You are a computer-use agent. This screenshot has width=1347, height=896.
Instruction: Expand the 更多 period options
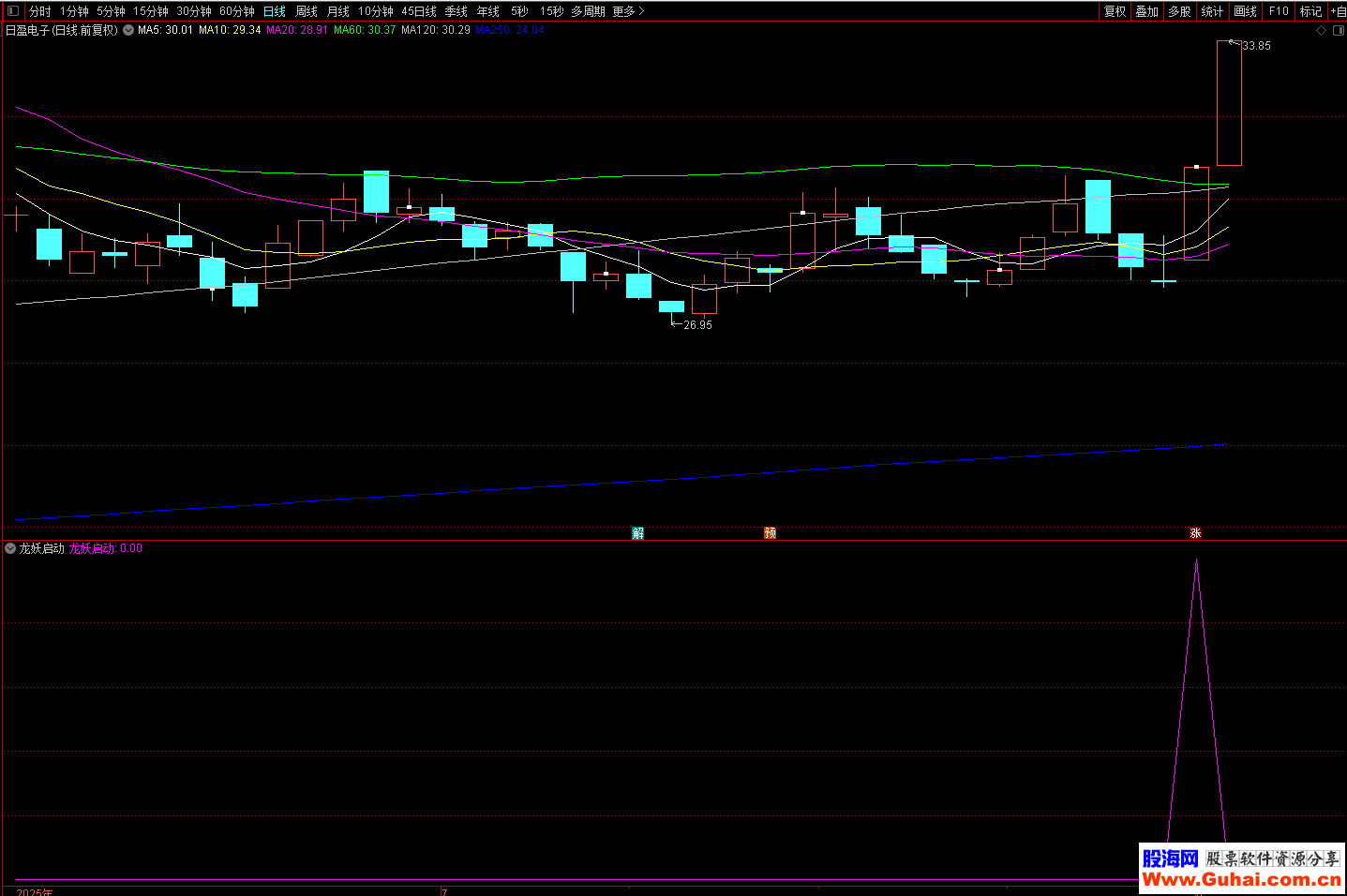[629, 11]
